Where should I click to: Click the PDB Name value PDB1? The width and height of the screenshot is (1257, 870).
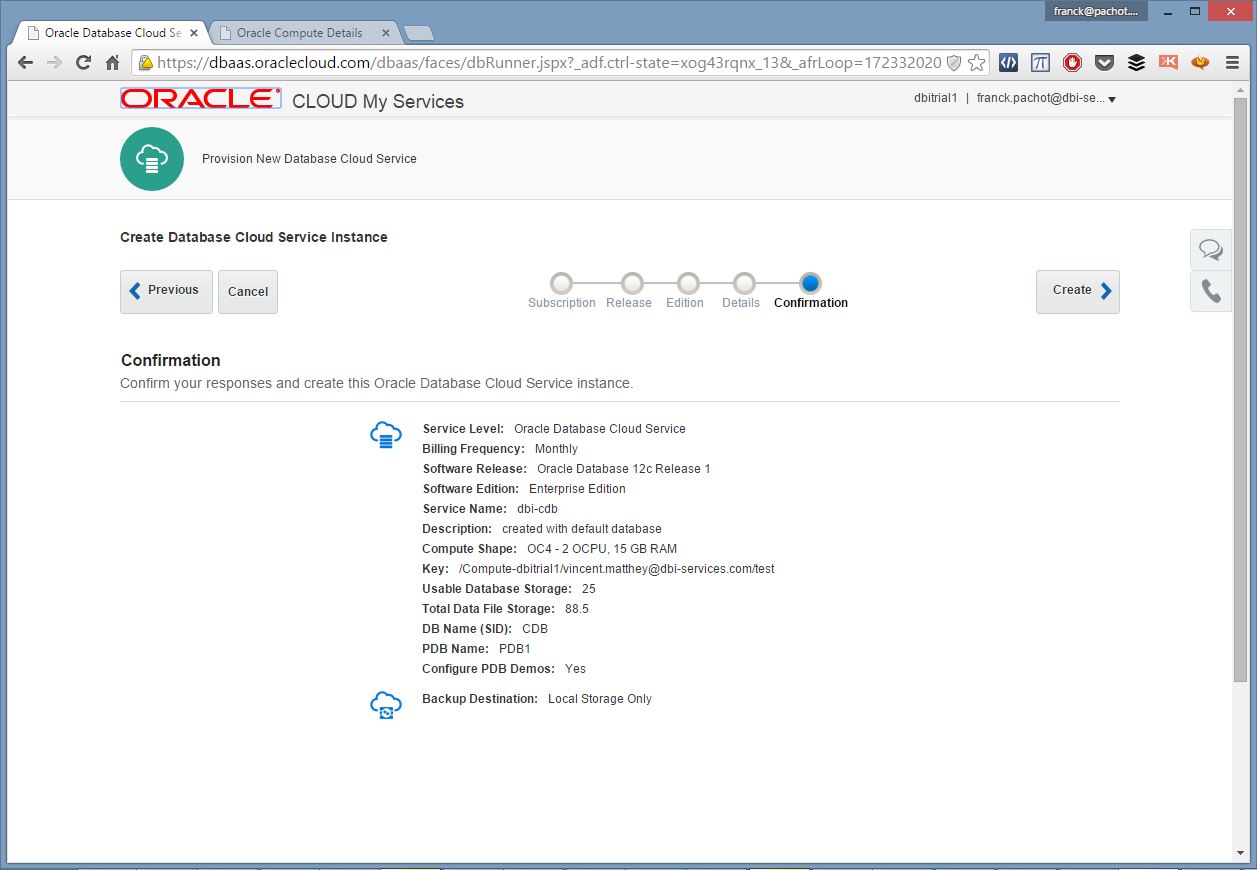(x=514, y=649)
